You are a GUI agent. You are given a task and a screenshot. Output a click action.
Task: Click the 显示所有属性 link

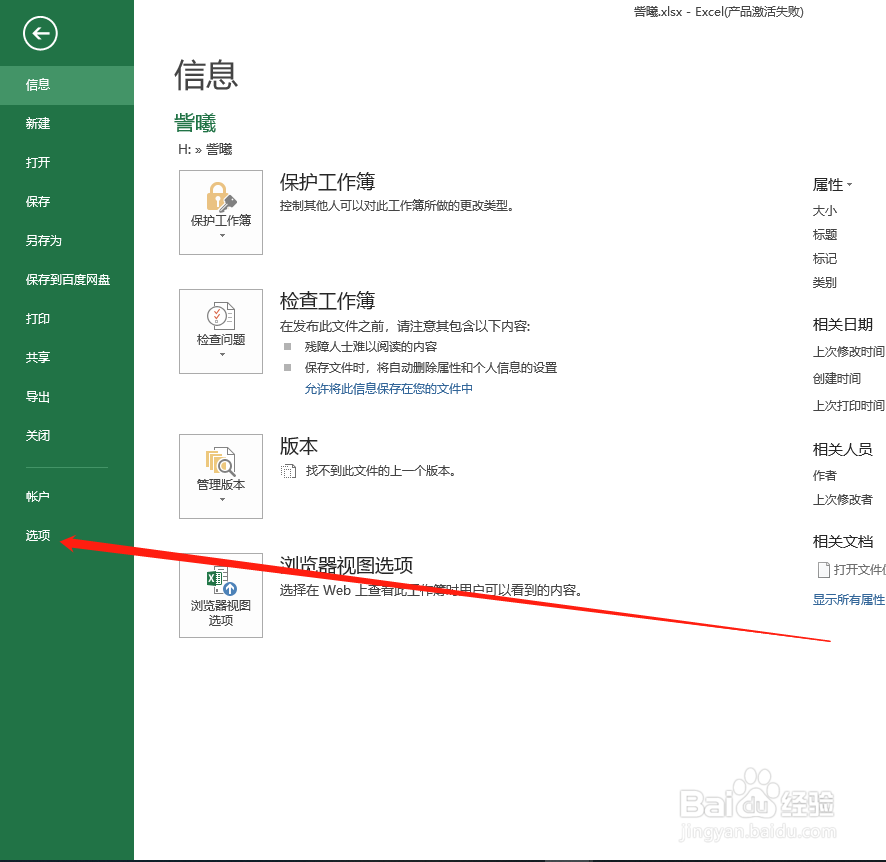tap(849, 599)
